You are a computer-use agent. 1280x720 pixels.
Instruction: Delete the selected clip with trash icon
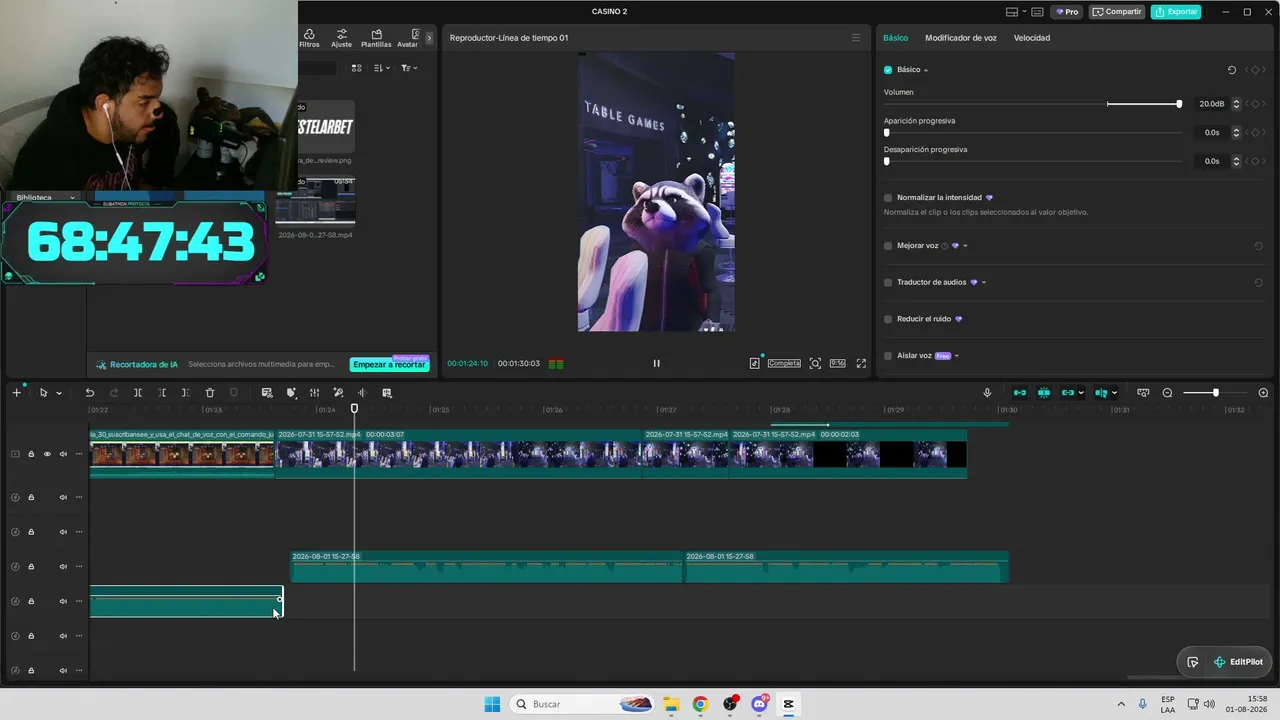pyautogui.click(x=210, y=393)
